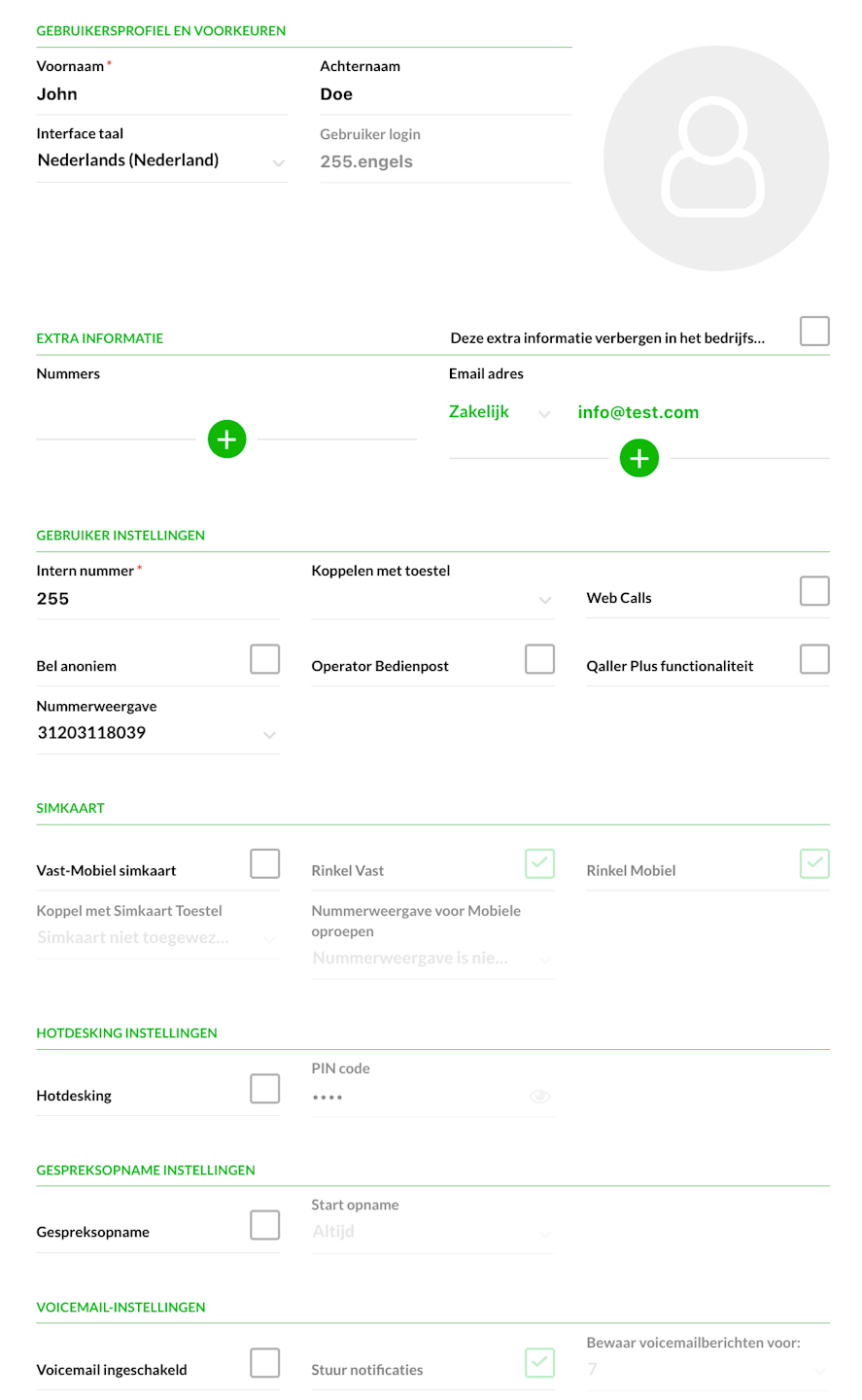This screenshot has width=862, height=1400.
Task: Check hide extra information in company directory
Action: (x=813, y=332)
